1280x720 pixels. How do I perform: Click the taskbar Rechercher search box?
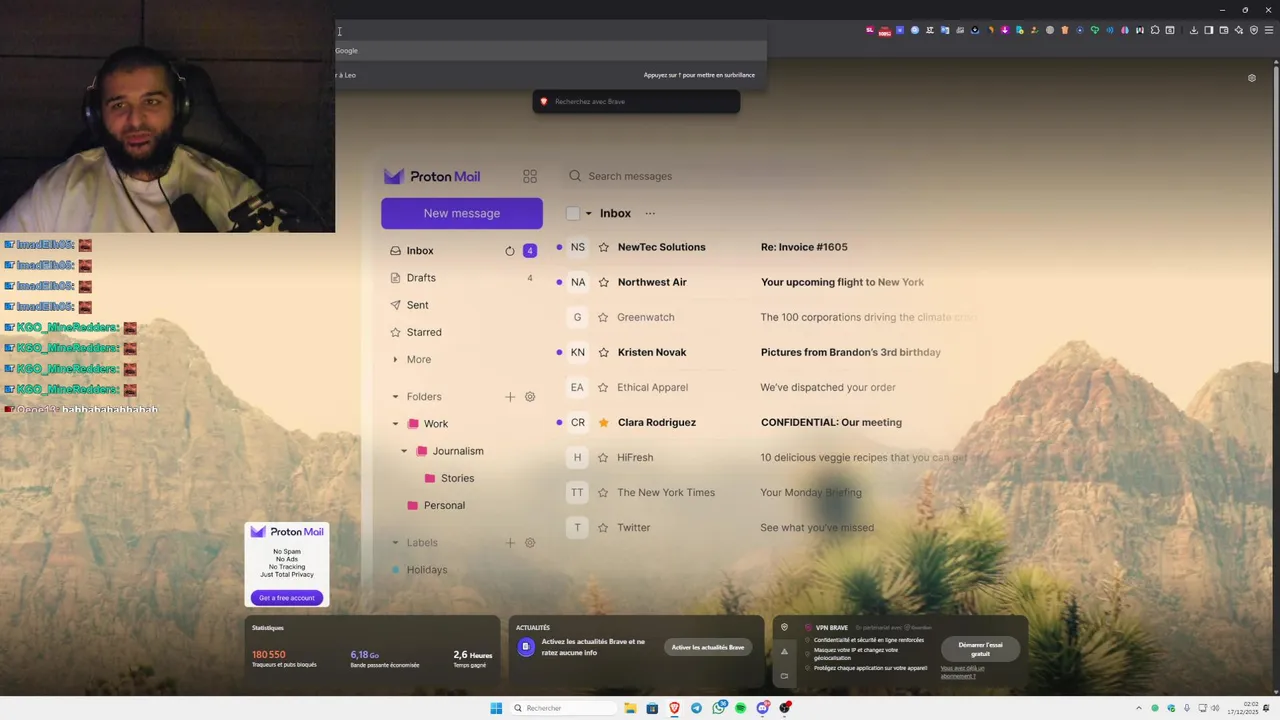tap(562, 708)
